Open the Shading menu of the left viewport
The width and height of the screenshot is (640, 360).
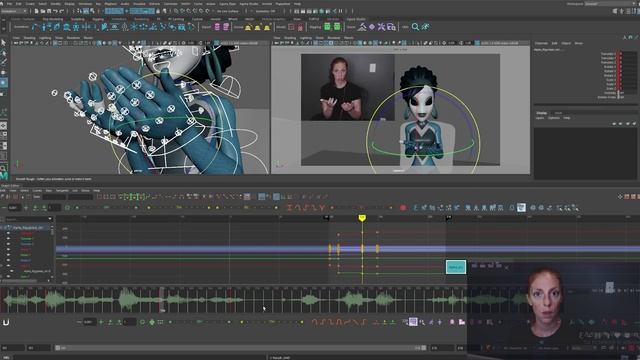(x=29, y=38)
